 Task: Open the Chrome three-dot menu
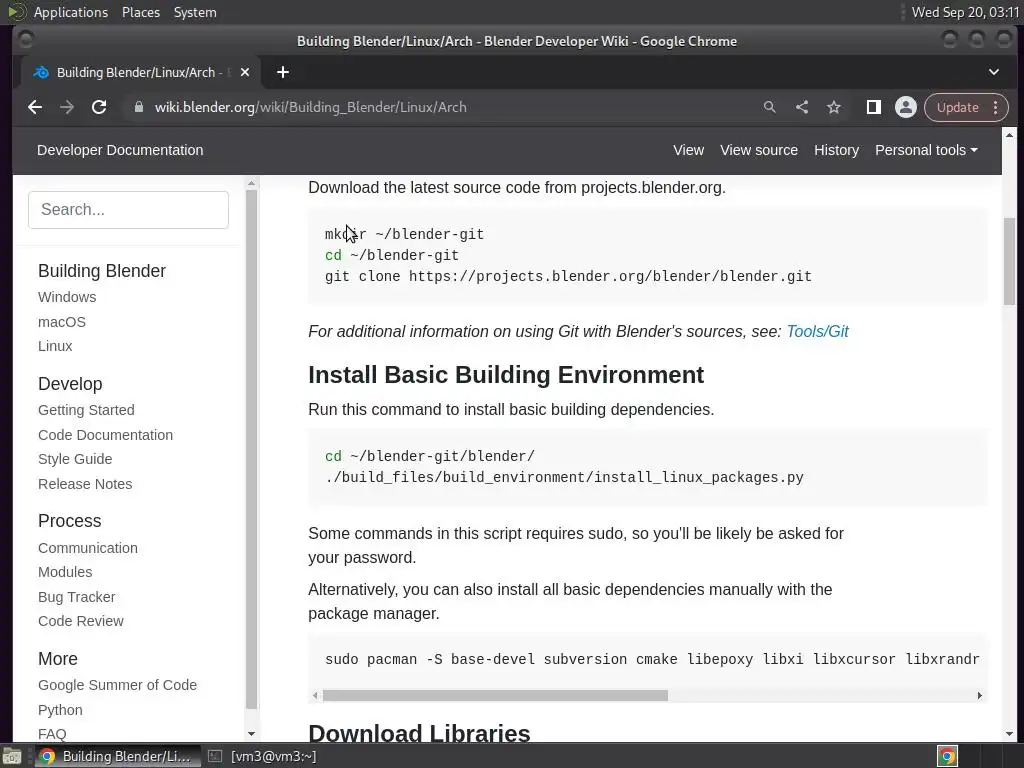[x=995, y=107]
